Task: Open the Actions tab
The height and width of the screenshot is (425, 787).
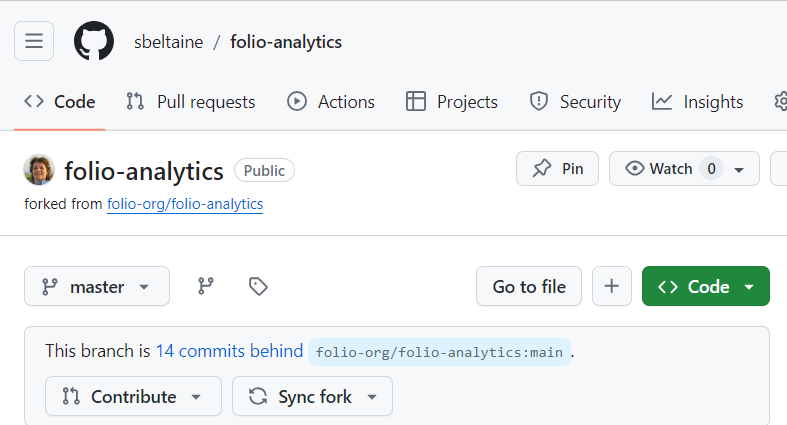Action: pos(331,102)
